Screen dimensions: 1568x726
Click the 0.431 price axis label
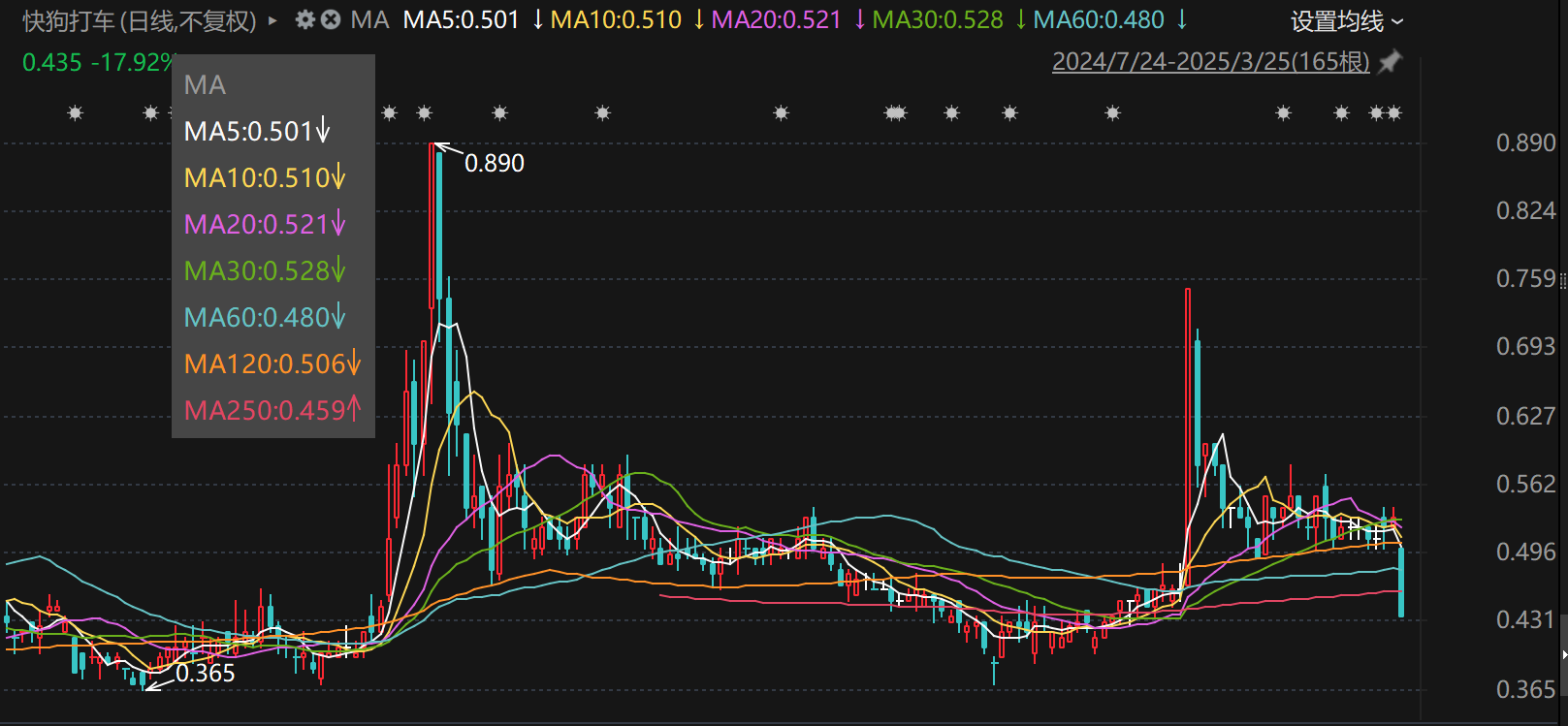pyautogui.click(x=1525, y=619)
